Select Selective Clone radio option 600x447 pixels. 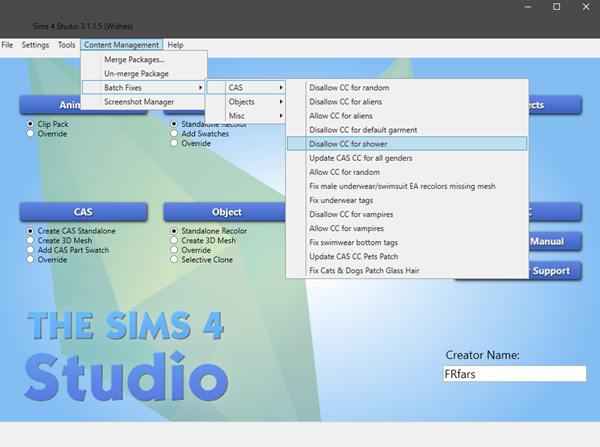[174, 259]
